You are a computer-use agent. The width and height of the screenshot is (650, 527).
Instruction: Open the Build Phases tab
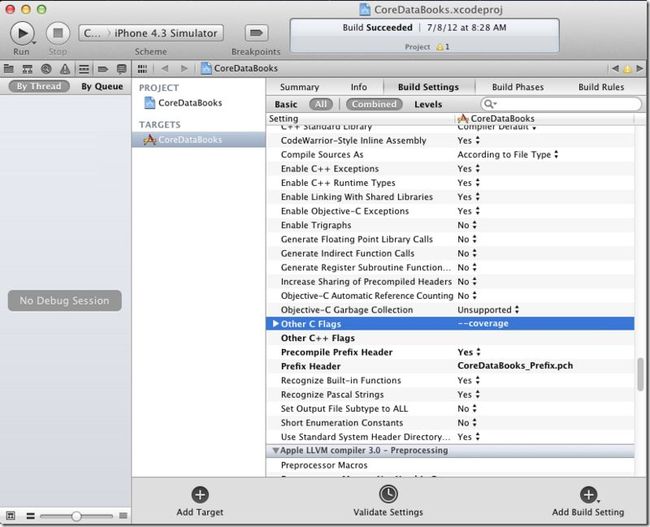(517, 87)
